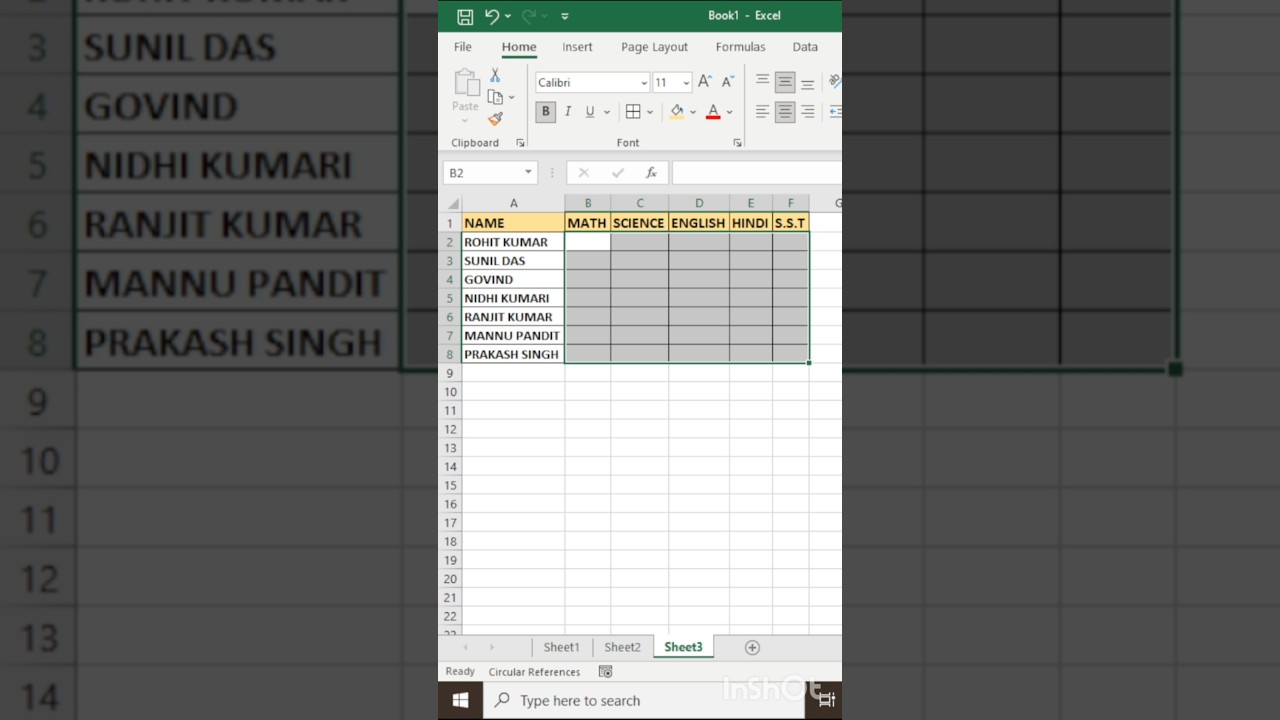Switch to the Insert ribbon tab
Screen dimensions: 1280x720
(x=577, y=47)
